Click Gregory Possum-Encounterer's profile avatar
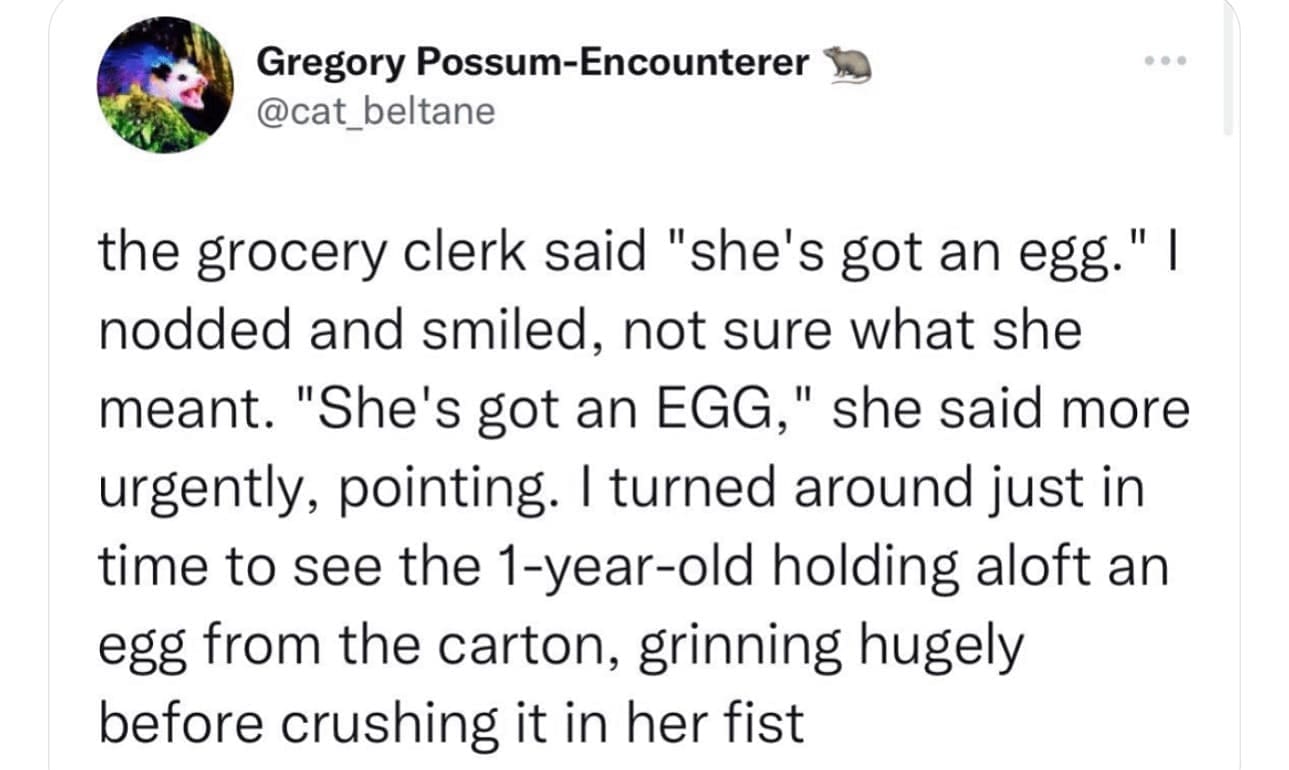 pyautogui.click(x=166, y=84)
